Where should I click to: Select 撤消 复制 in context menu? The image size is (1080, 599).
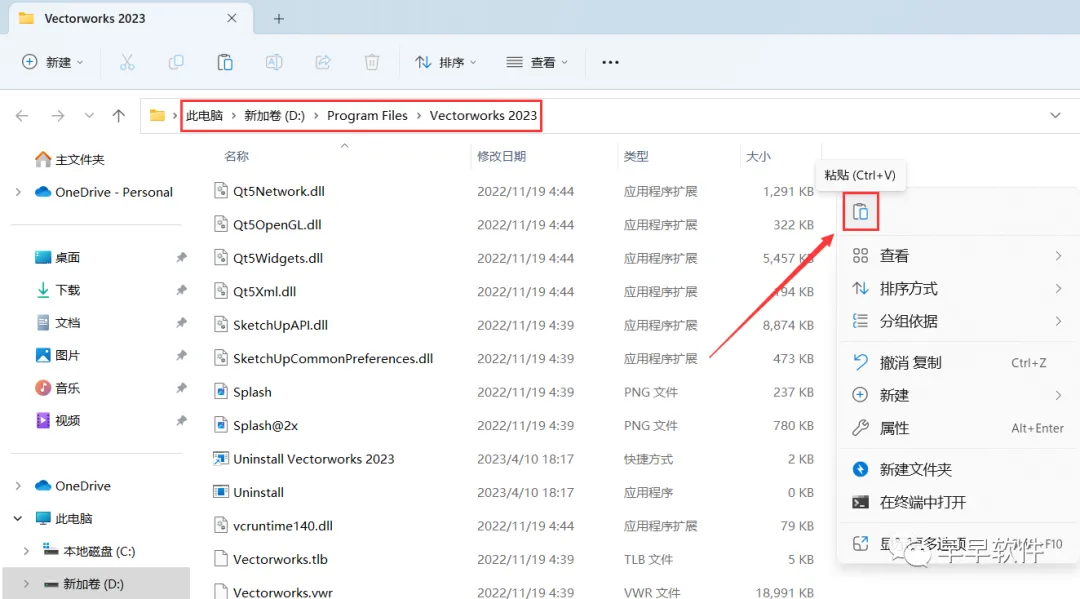[957, 363]
